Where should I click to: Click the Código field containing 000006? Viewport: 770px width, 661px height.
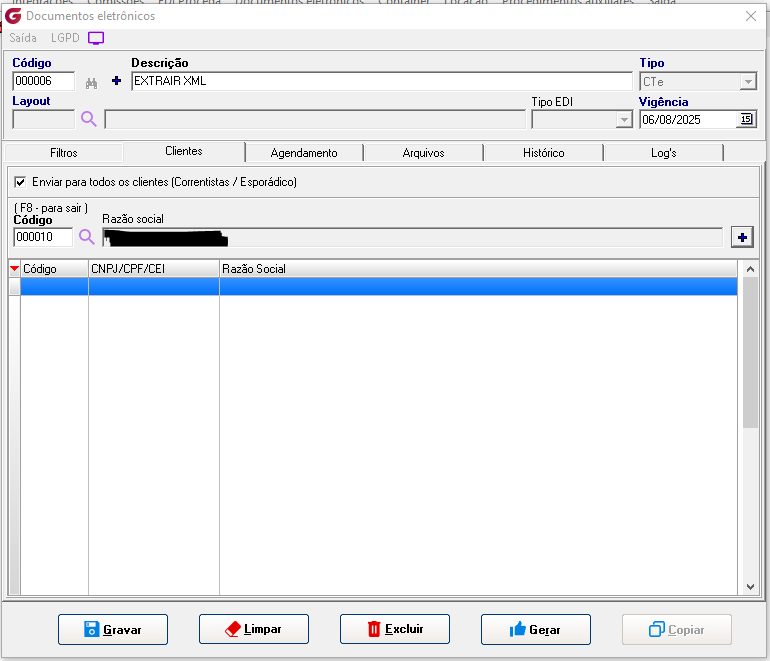coord(44,81)
